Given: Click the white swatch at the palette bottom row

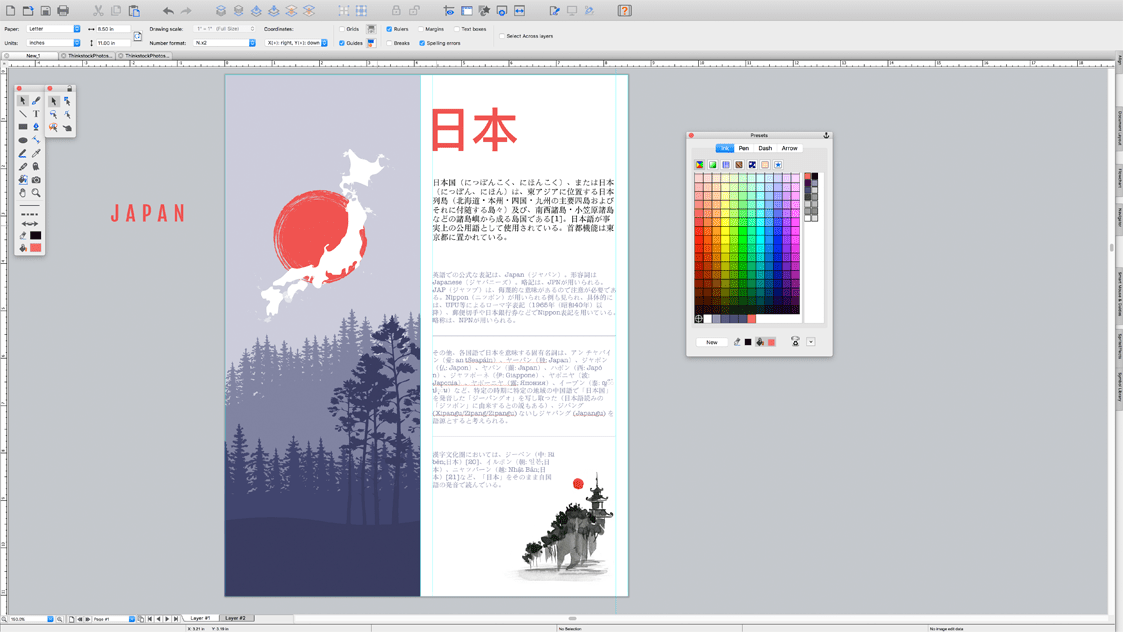Looking at the screenshot, I should click(x=708, y=319).
